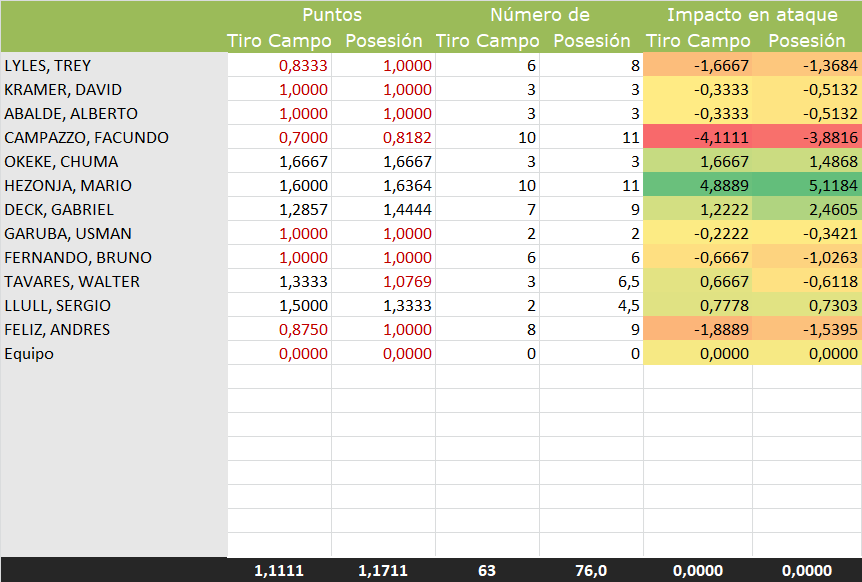
Task: Select the Impacto en ataque header
Action: [752, 15]
